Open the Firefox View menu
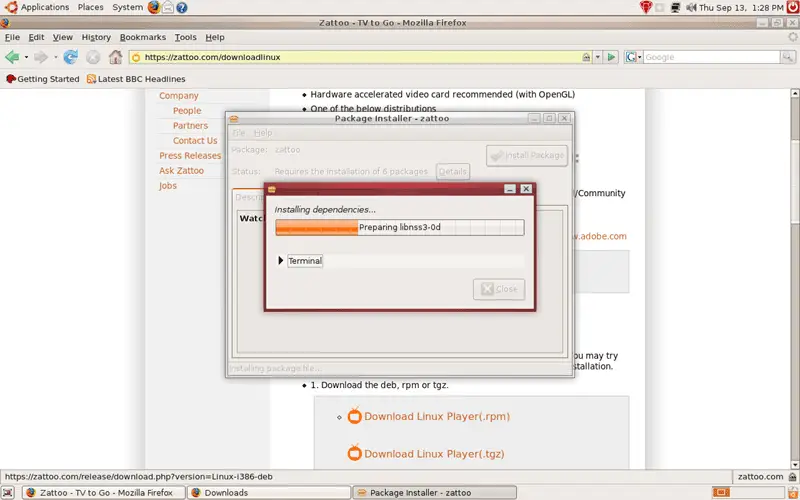The width and height of the screenshot is (800, 500). click(63, 37)
